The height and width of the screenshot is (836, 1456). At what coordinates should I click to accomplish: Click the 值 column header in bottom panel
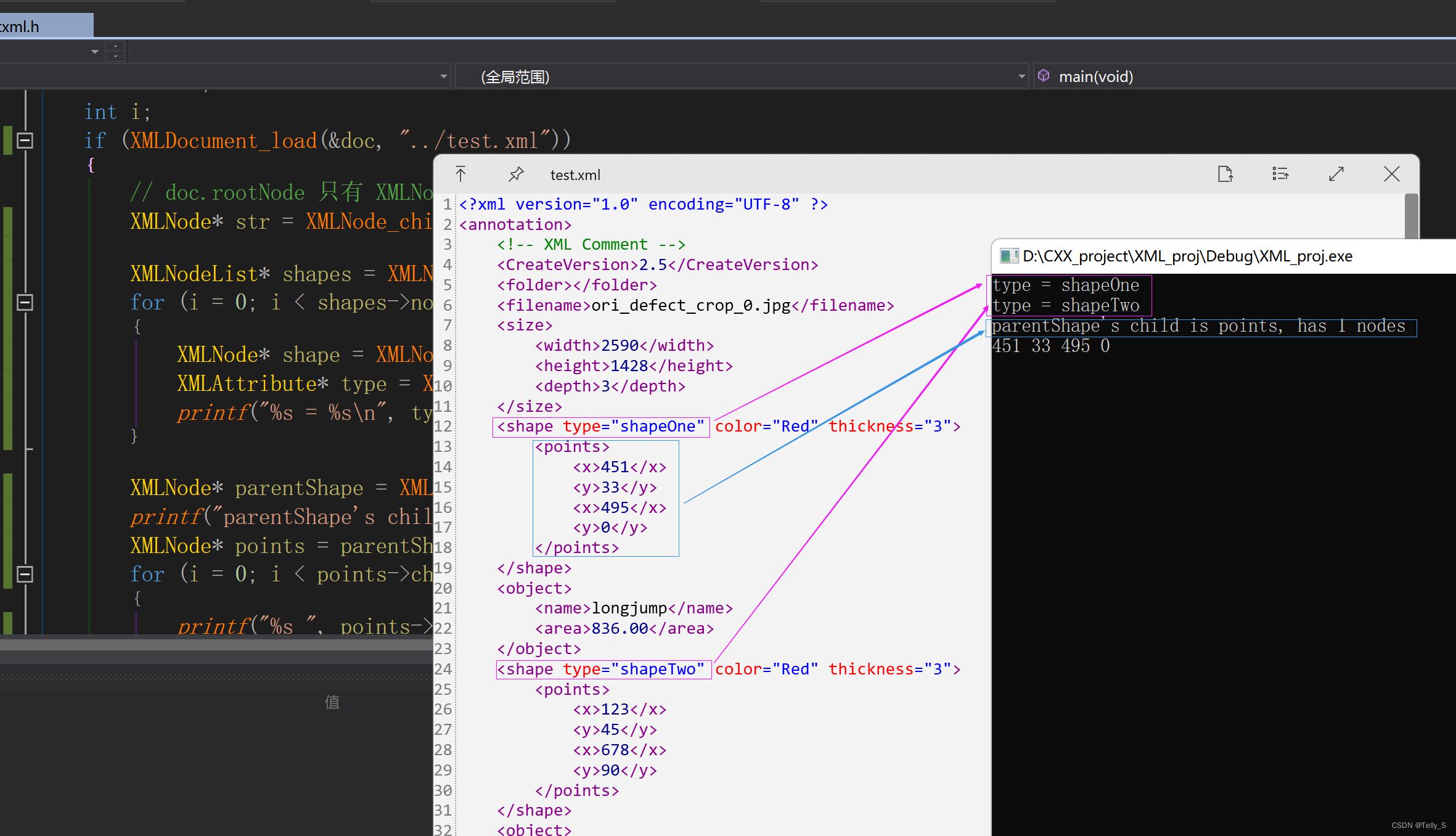pos(332,702)
